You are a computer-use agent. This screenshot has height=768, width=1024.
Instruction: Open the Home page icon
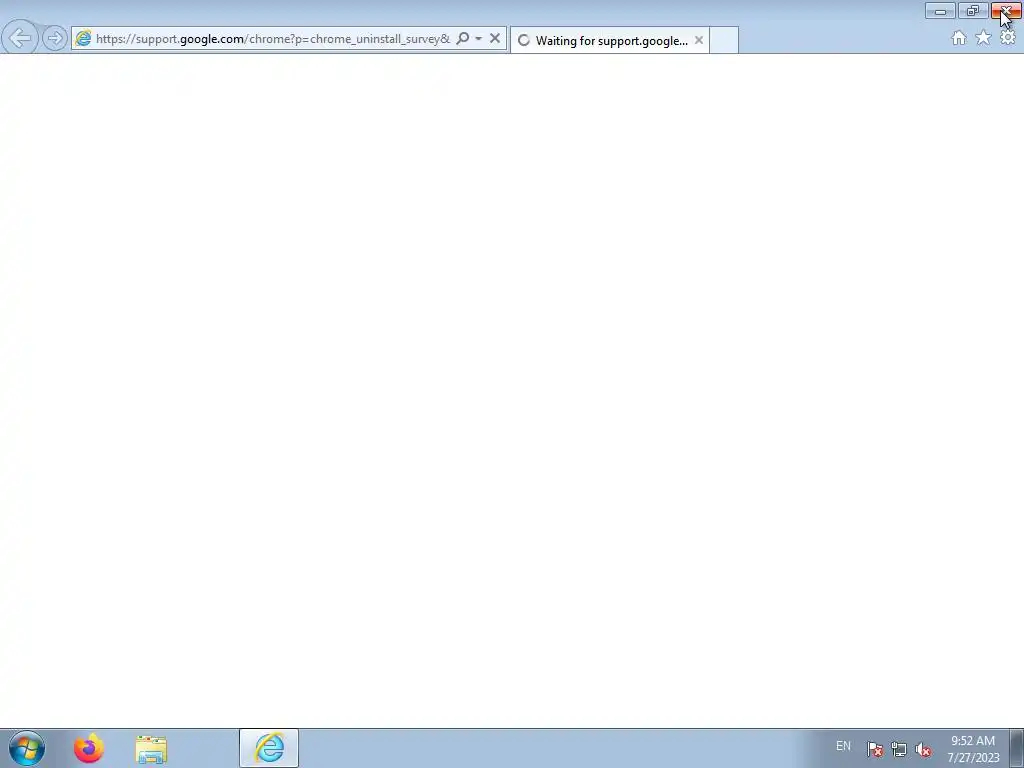pos(959,38)
